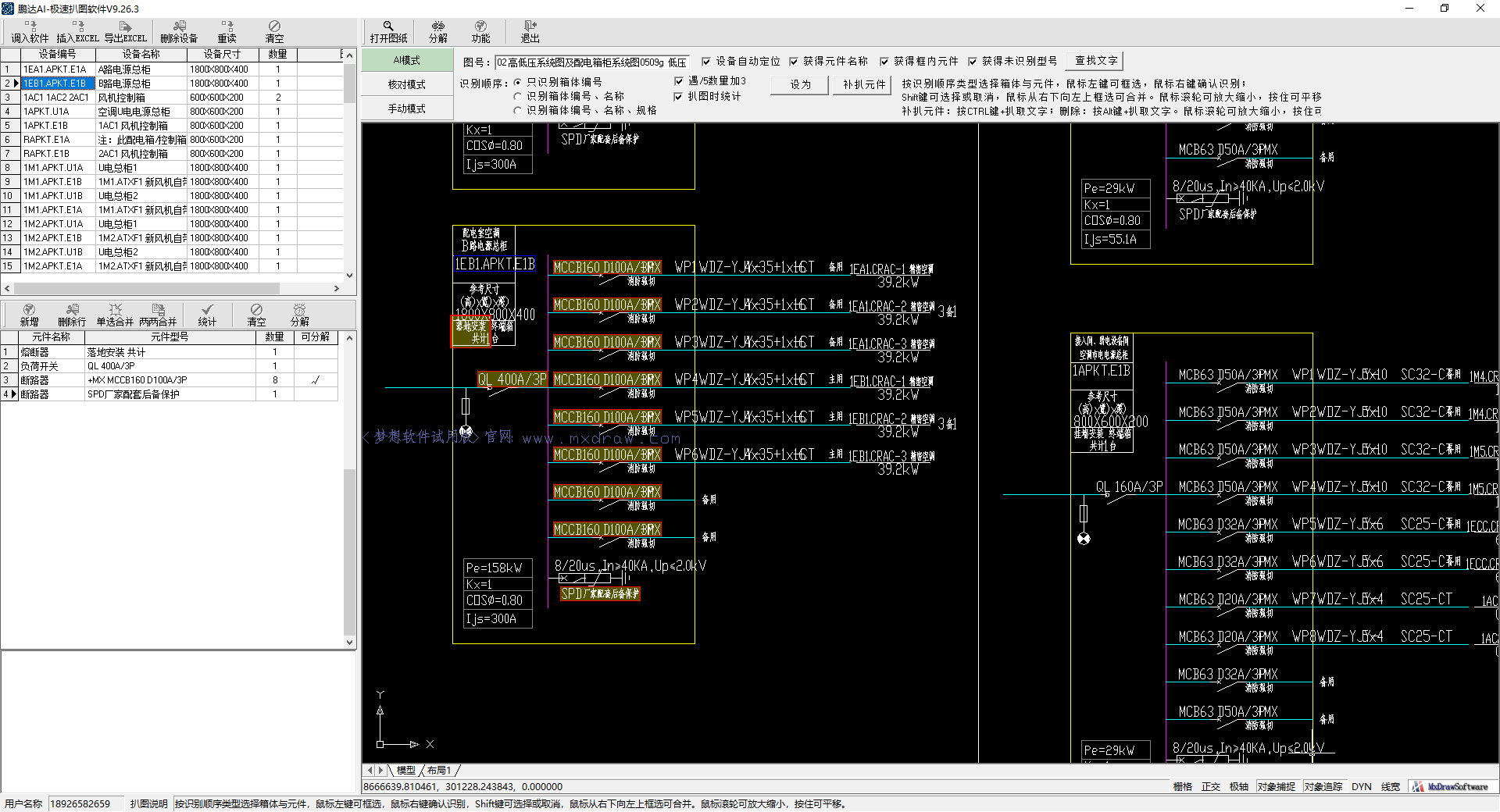Click the 退出 exit icon
Screen dimensions: 1500x812
click(530, 32)
